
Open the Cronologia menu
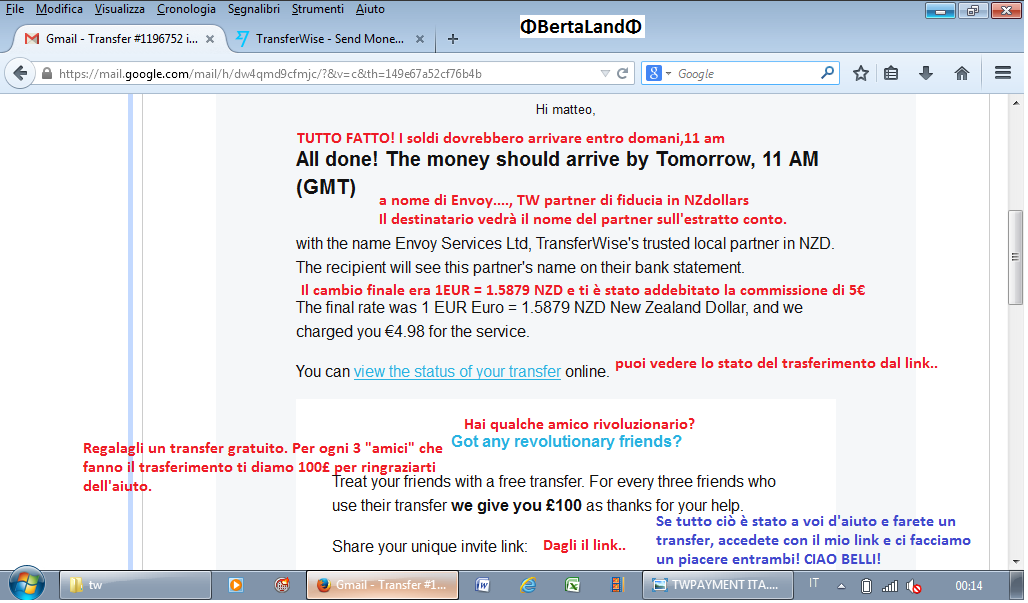point(186,9)
